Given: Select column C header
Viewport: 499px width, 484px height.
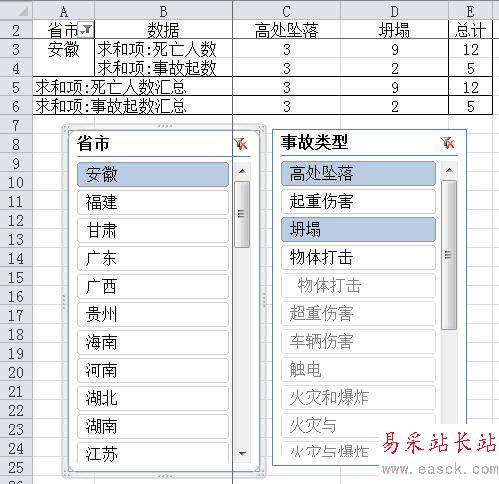Looking at the screenshot, I should tap(287, 11).
